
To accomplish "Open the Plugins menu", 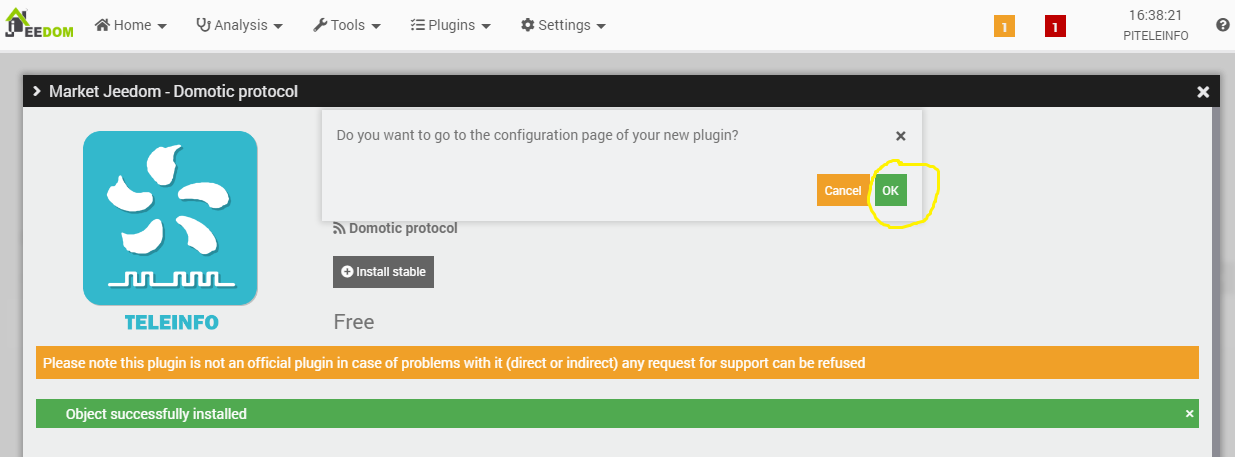I will (x=451, y=25).
